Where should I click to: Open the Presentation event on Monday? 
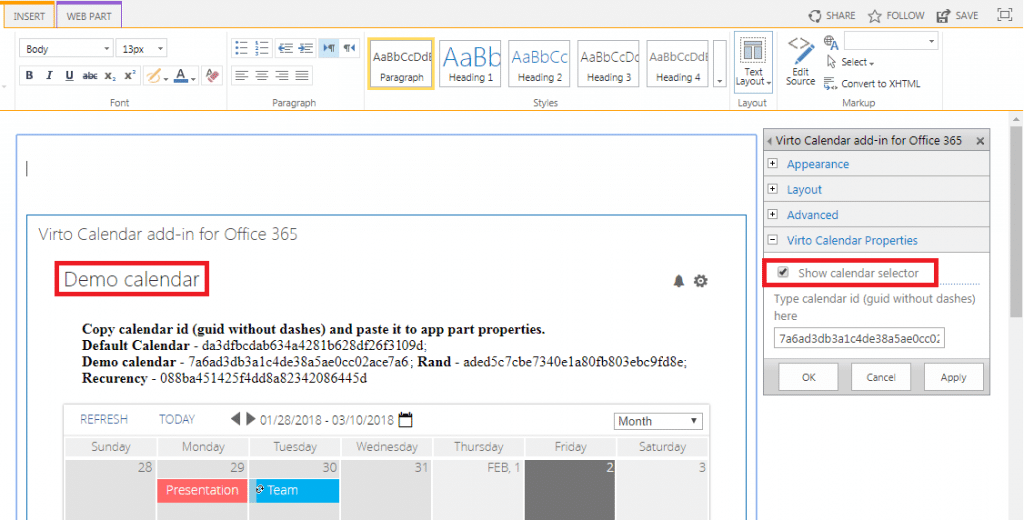tap(202, 490)
